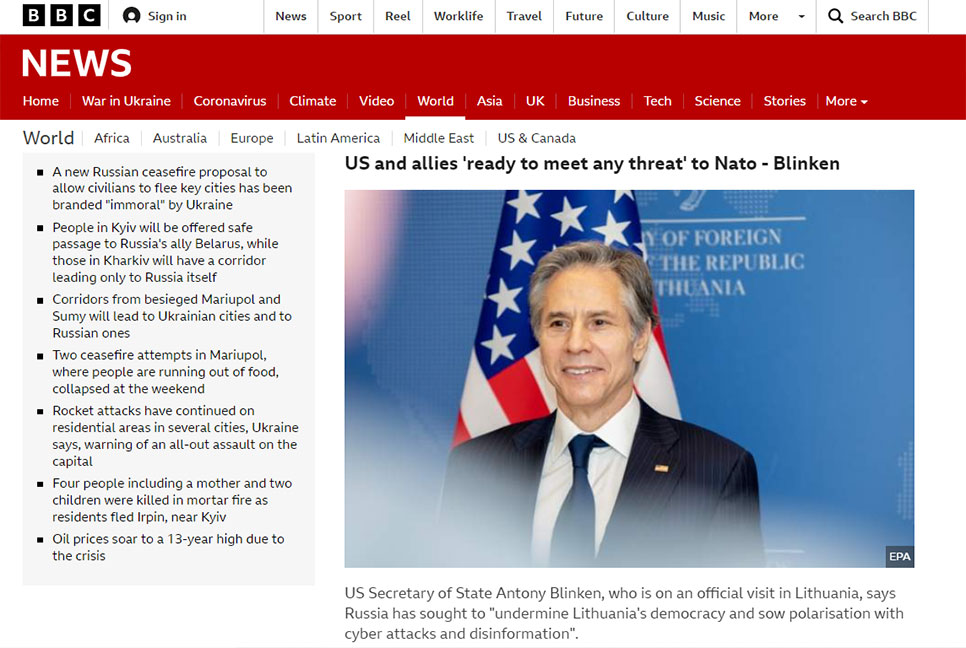This screenshot has height=648, width=966.
Task: Click the World section heading
Action: 48,138
